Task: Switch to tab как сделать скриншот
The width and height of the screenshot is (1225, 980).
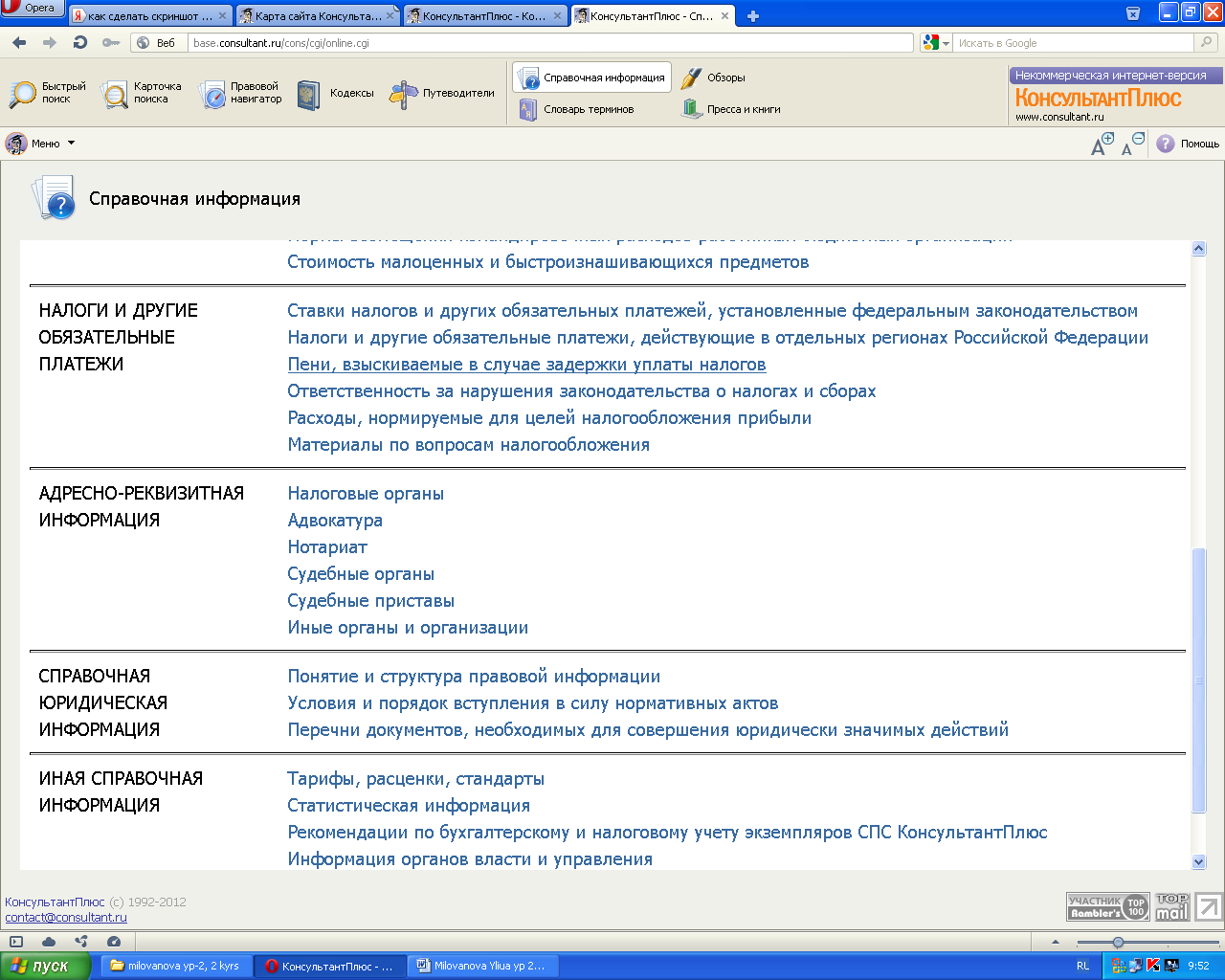Action: tap(150, 16)
